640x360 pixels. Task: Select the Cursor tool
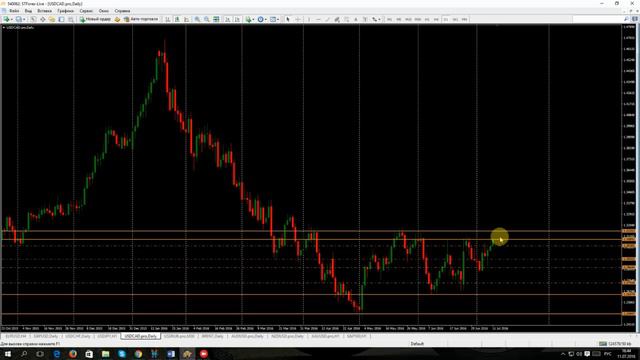point(288,19)
